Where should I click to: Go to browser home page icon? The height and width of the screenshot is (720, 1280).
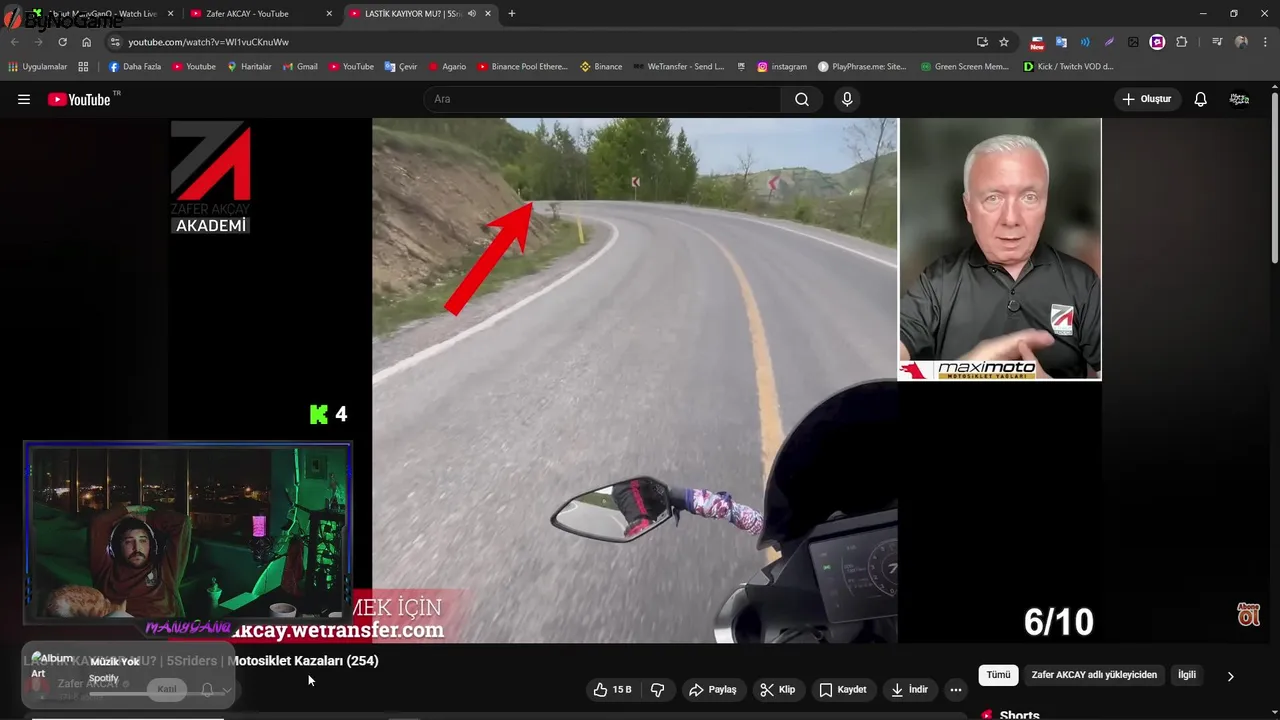pyautogui.click(x=87, y=42)
